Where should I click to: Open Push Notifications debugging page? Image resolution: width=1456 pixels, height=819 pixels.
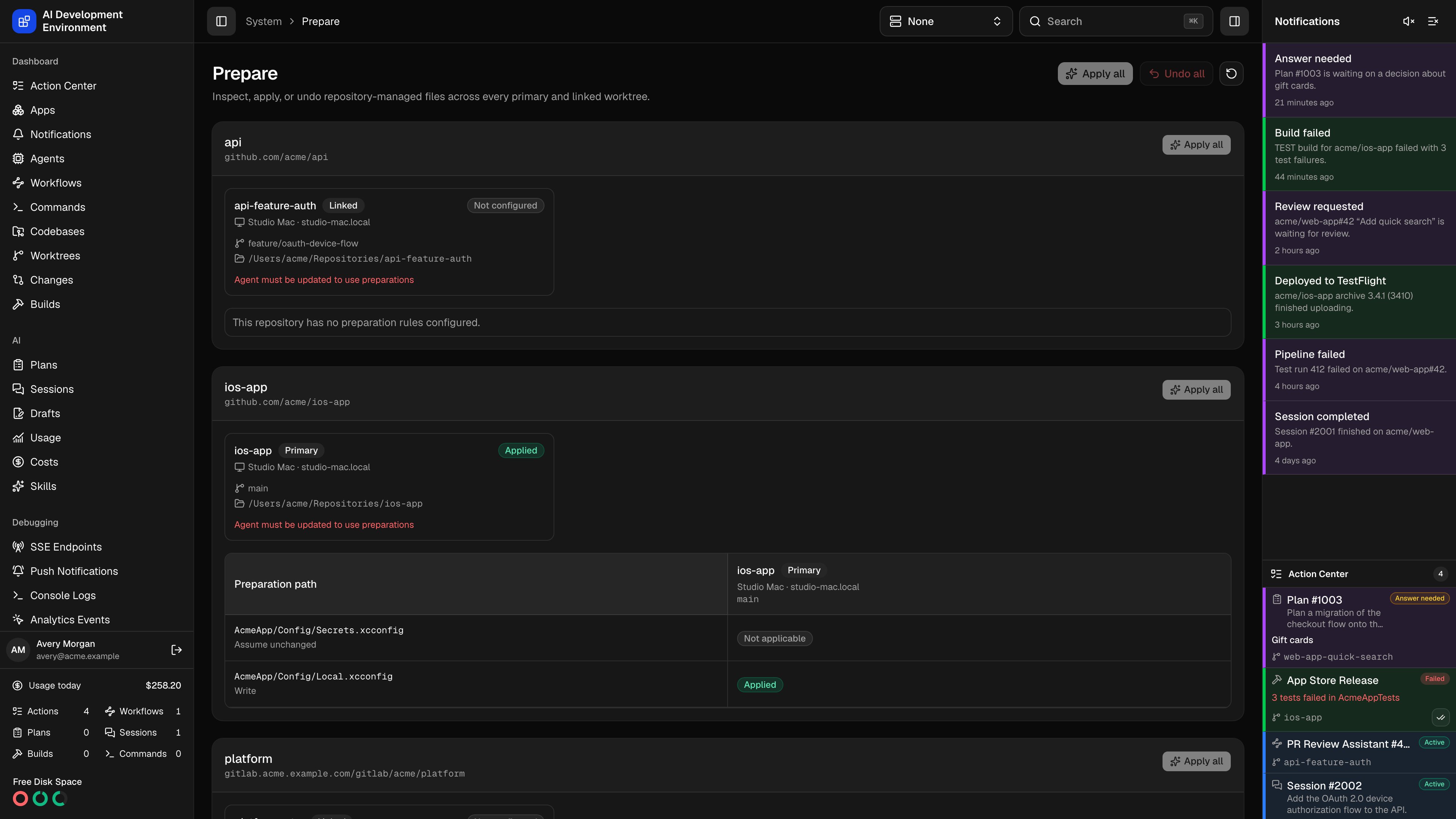97,571
